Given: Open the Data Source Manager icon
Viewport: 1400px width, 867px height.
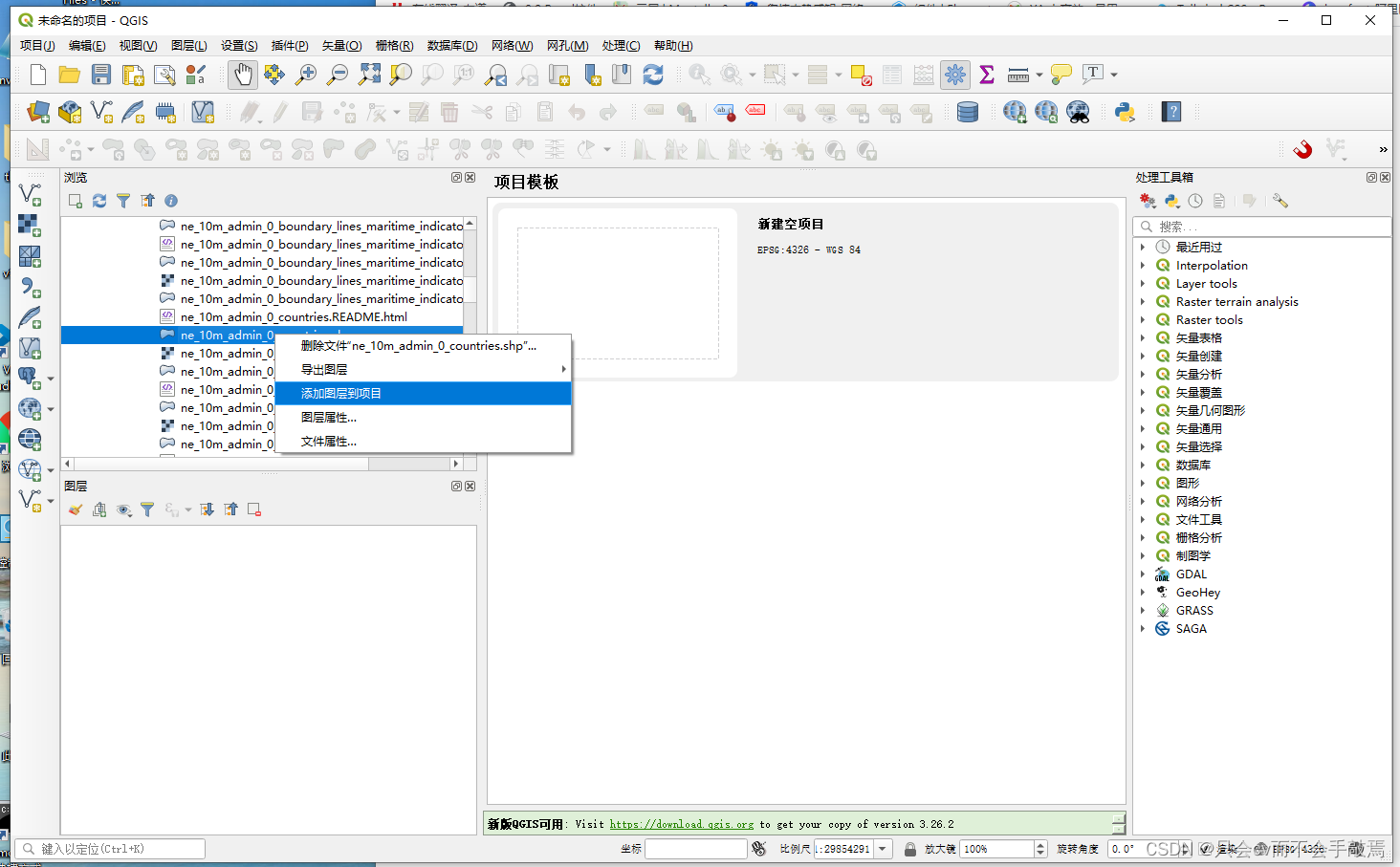Looking at the screenshot, I should (x=38, y=113).
